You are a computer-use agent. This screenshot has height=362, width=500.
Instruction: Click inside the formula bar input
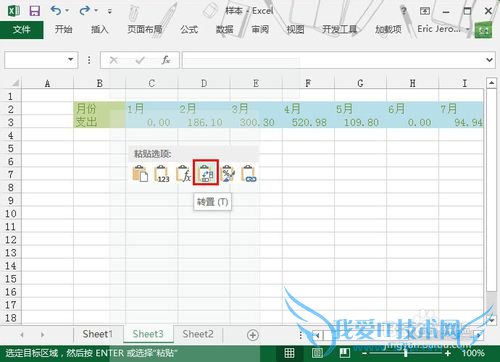click(333, 60)
